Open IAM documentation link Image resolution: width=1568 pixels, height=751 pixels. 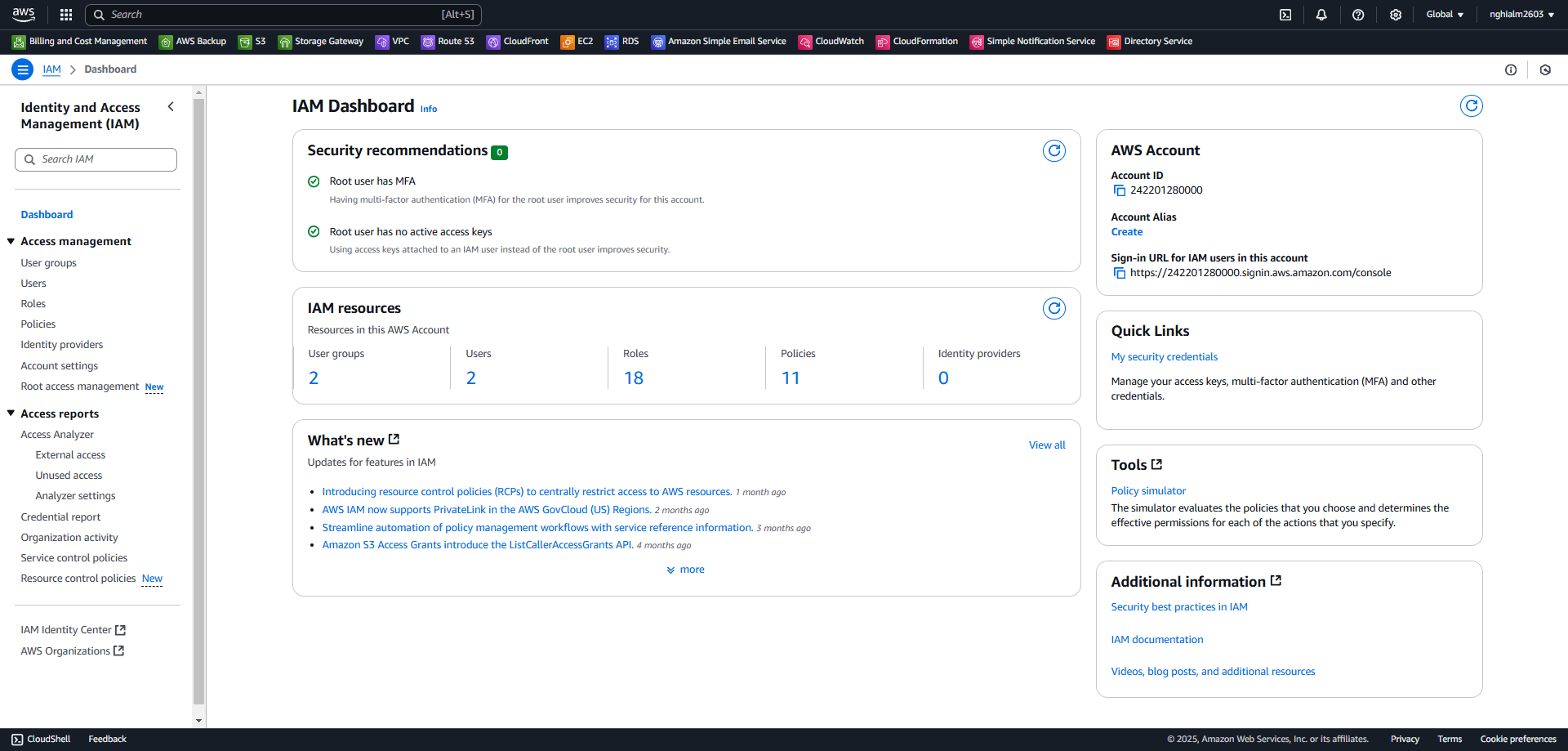point(1156,640)
